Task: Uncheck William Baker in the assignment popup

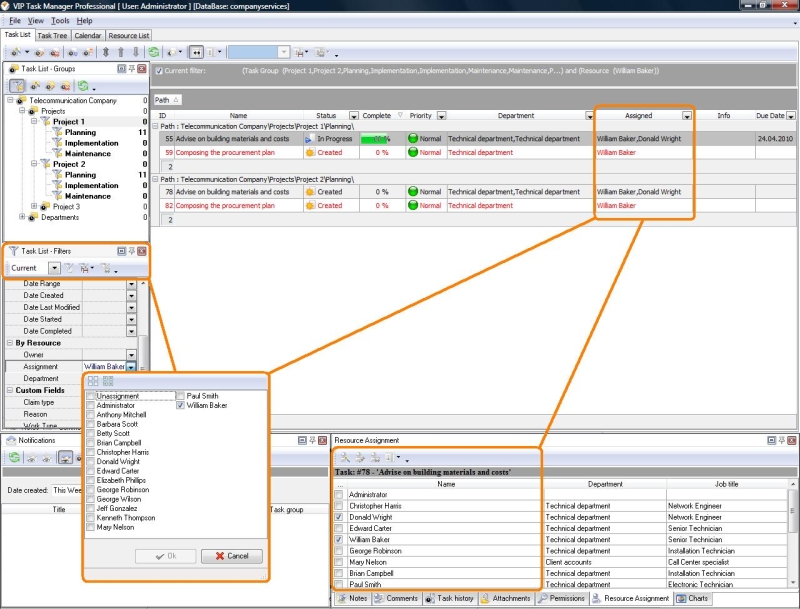Action: point(180,405)
